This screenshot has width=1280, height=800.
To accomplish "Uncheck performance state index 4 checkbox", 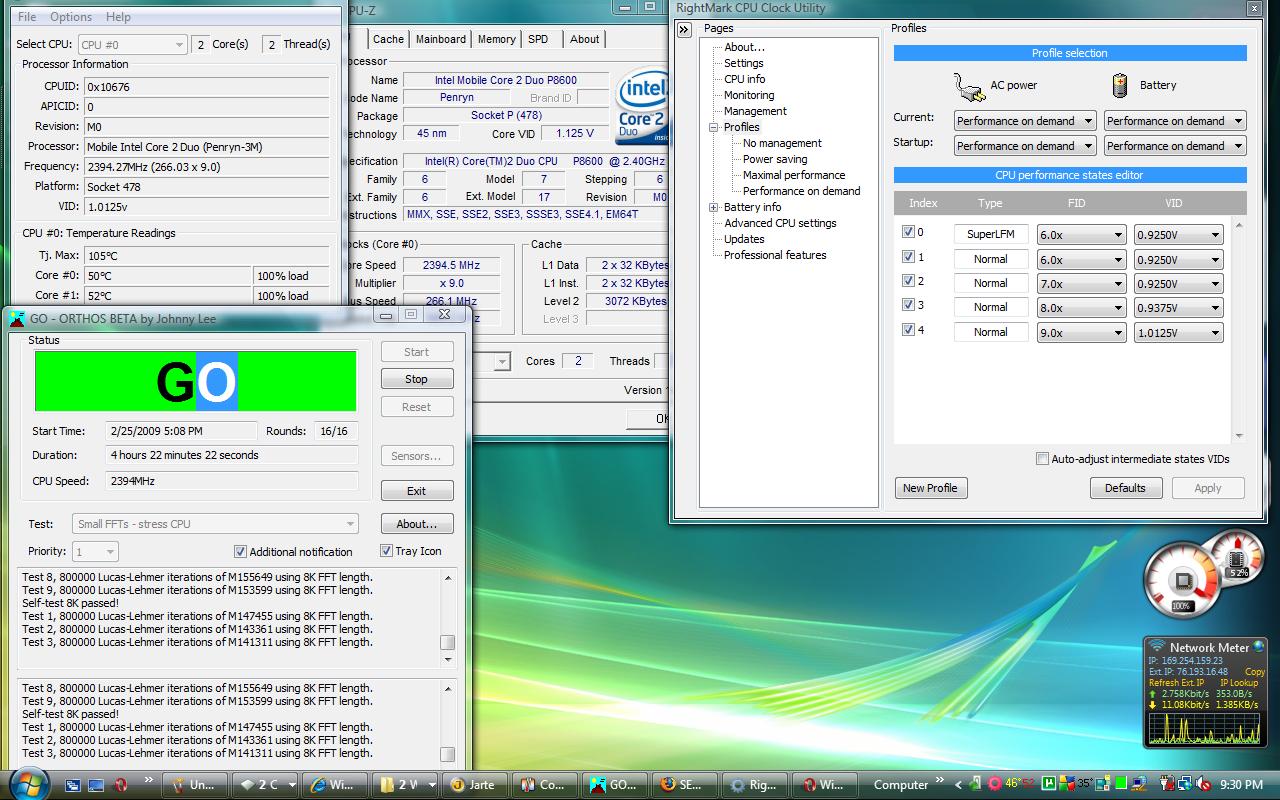I will [908, 330].
